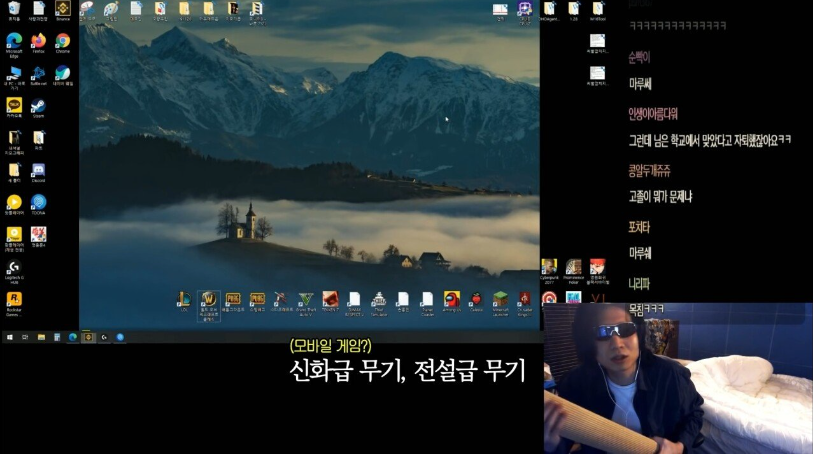Open the KakaoTalk desktop shortcut
Image resolution: width=813 pixels, height=454 pixels.
tap(14, 108)
